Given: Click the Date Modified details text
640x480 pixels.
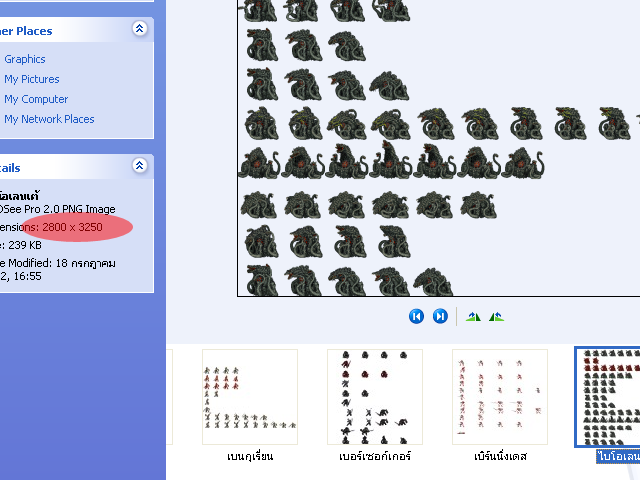Looking at the screenshot, I should pyautogui.click(x=58, y=270).
